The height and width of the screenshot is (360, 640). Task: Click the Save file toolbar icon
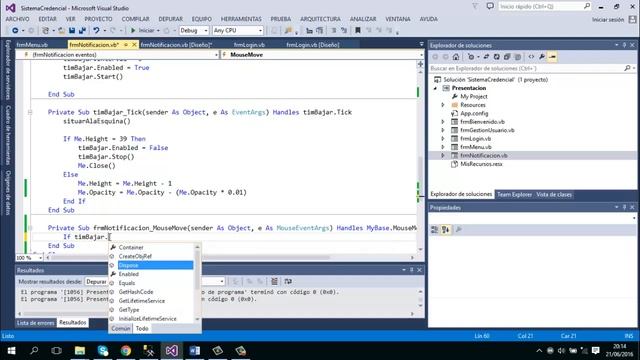pos(72,31)
